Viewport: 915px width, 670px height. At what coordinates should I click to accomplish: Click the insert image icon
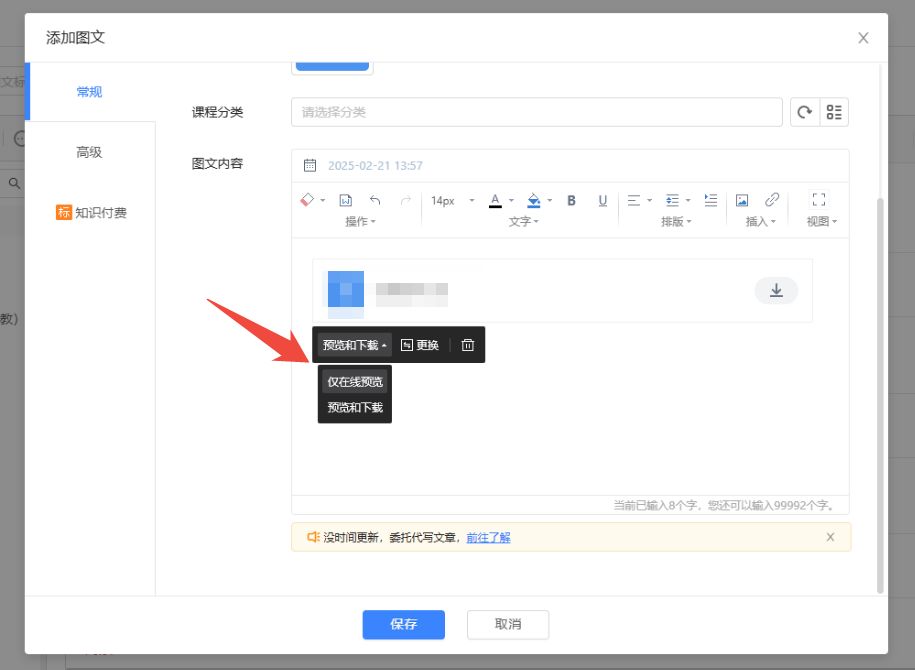tap(742, 200)
